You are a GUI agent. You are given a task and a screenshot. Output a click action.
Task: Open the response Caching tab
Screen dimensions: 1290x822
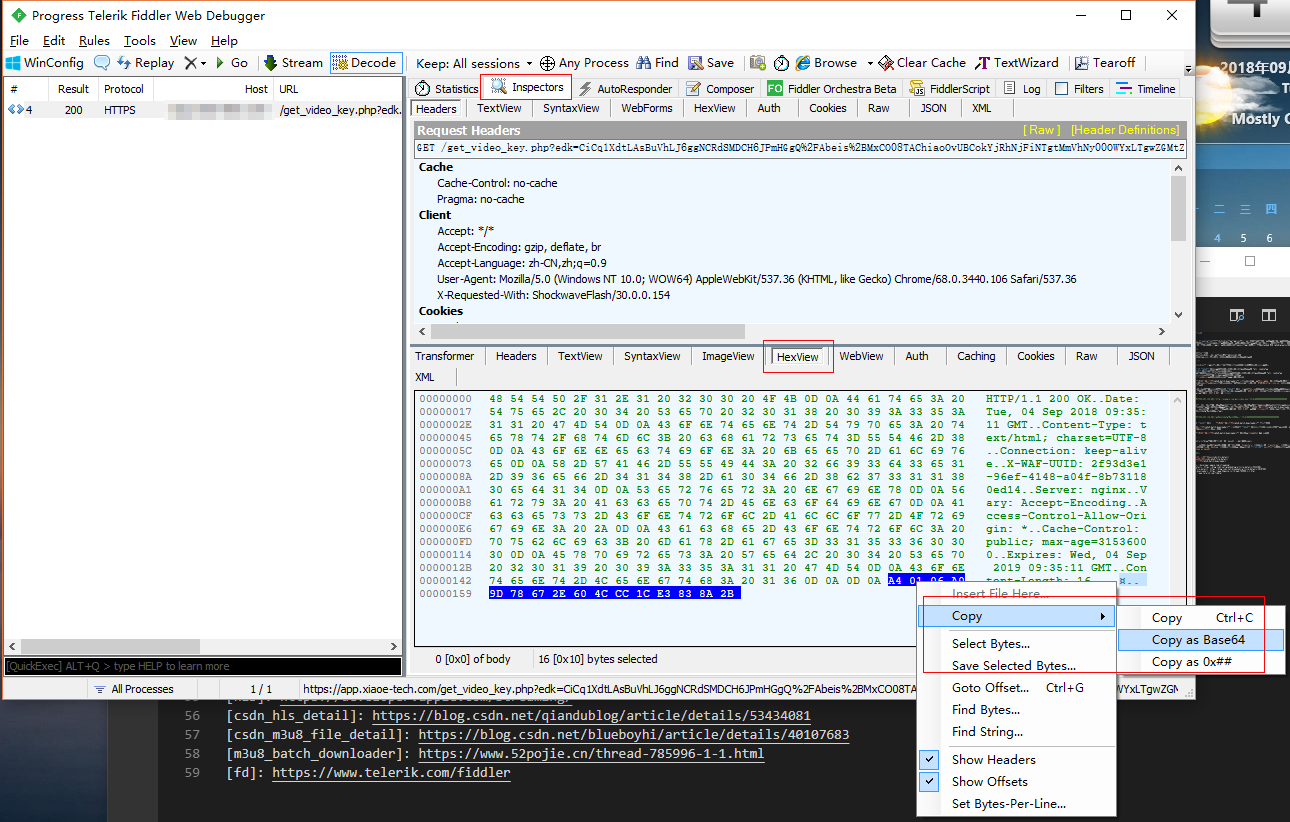(x=976, y=356)
